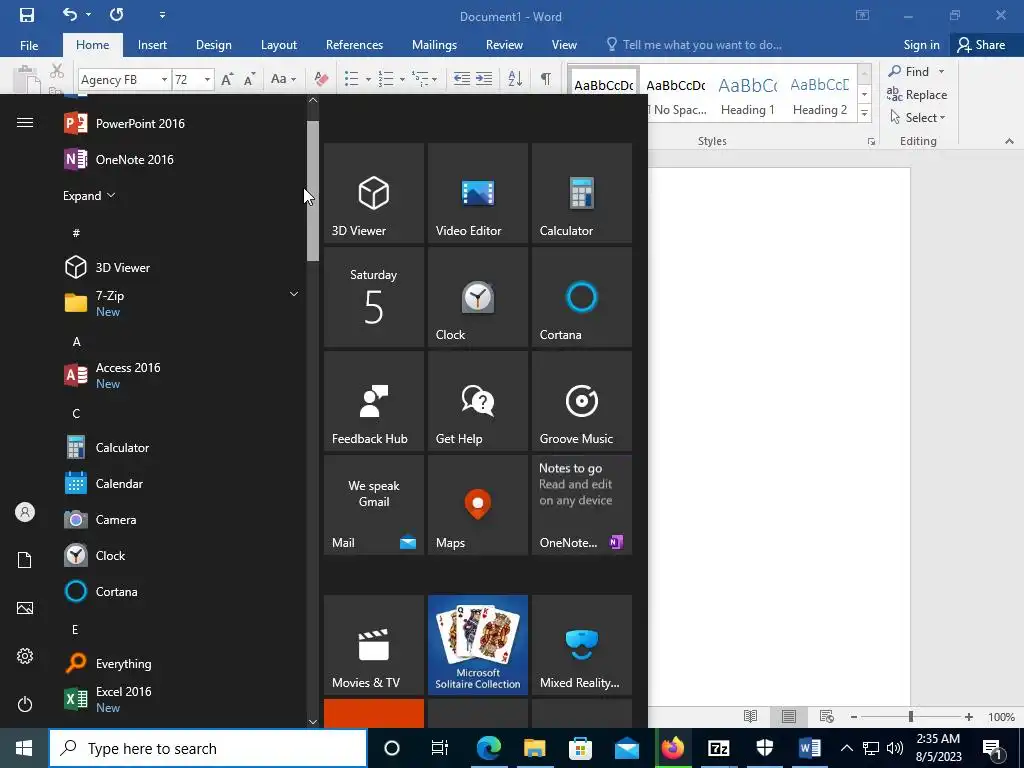
Task: Select the Heading 2 style
Action: point(820,96)
